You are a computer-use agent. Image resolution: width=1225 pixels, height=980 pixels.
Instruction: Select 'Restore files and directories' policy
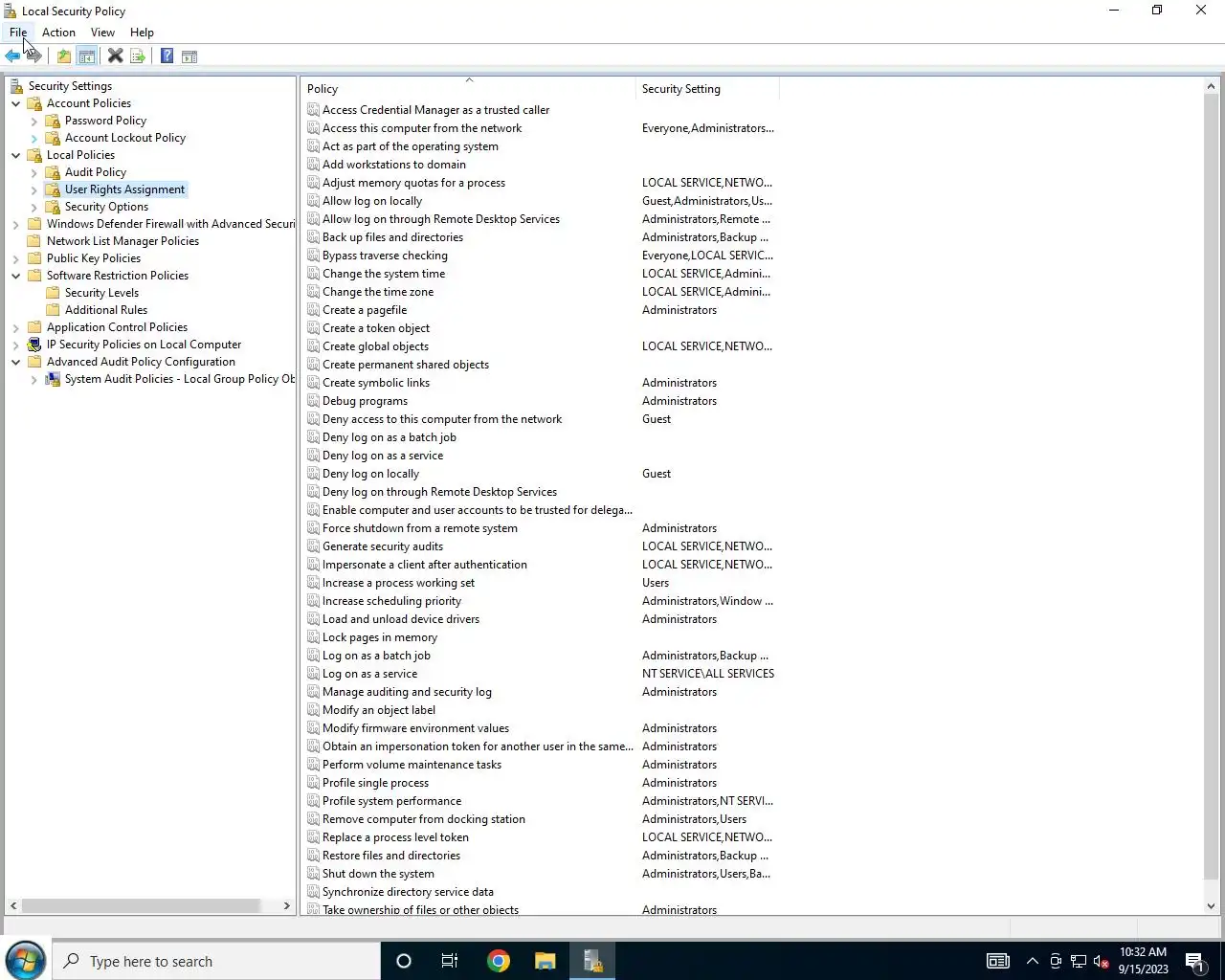(x=391, y=856)
